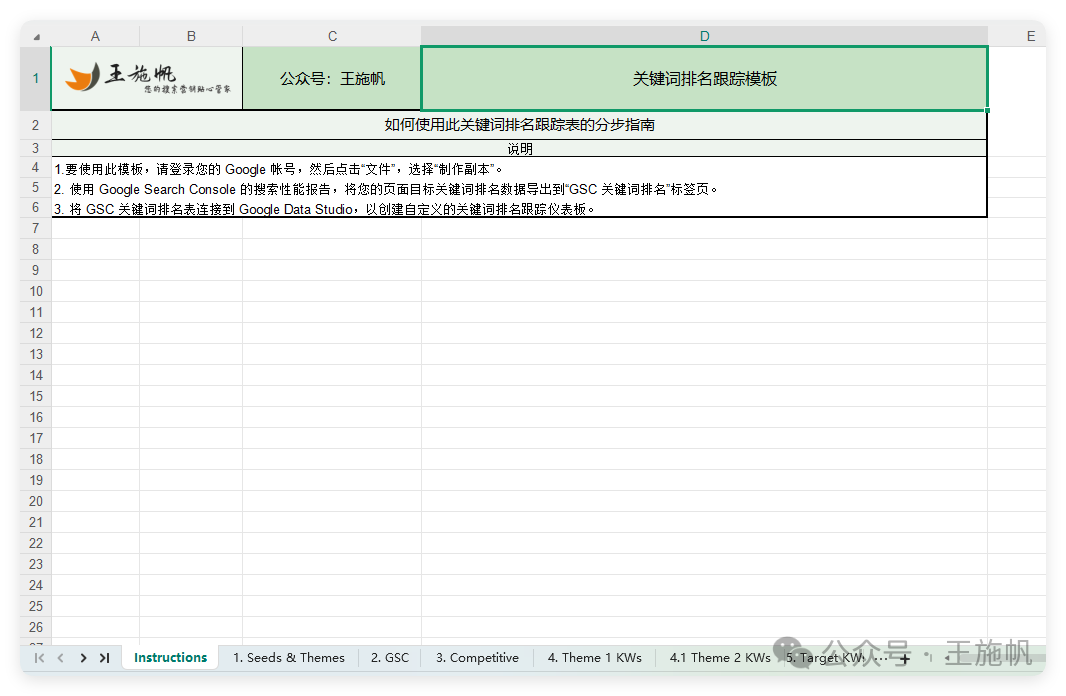
Task: Click instruction step 2 about Google Search Console
Action: 385,189
